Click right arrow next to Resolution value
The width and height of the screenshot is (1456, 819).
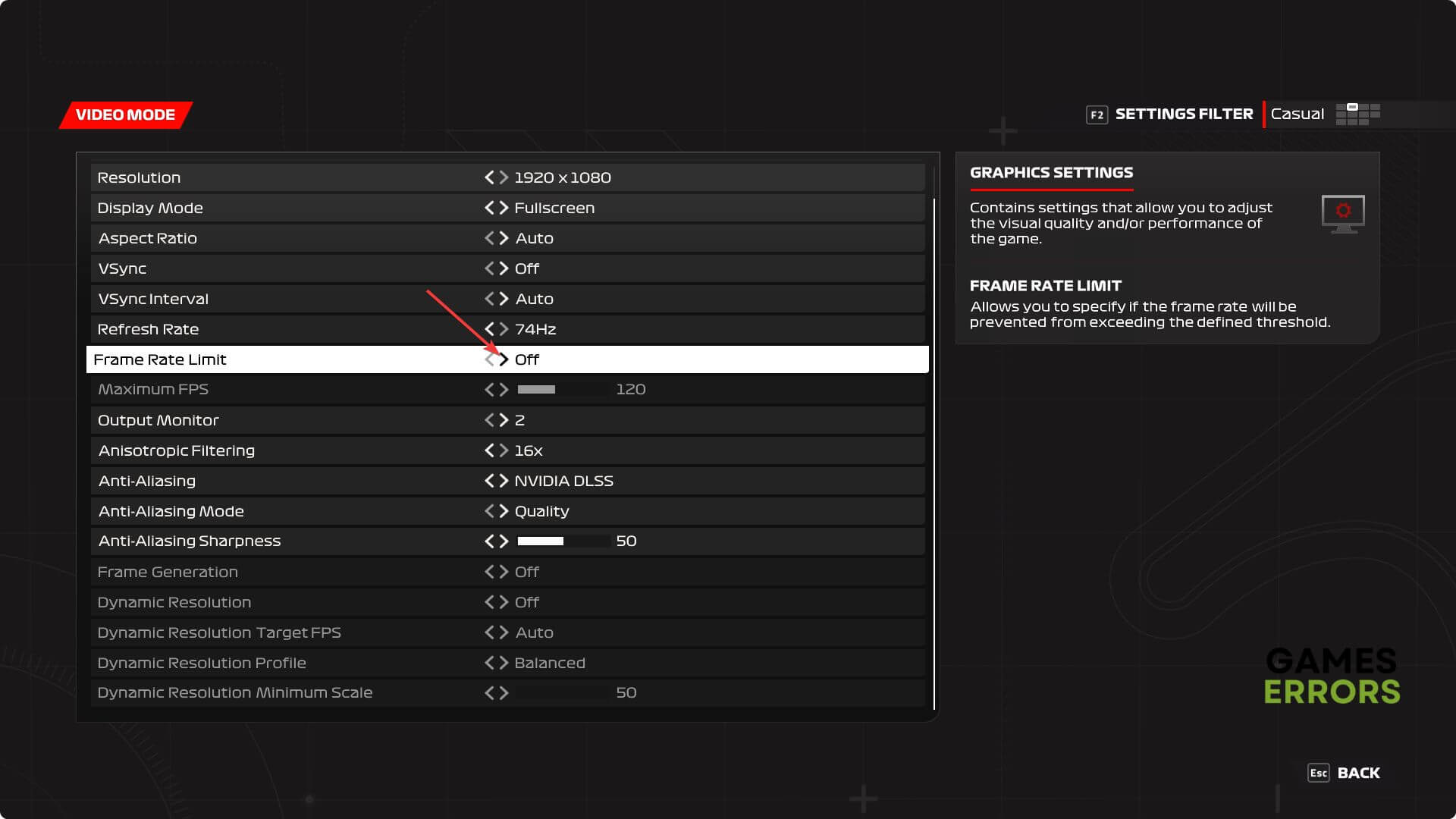[504, 177]
